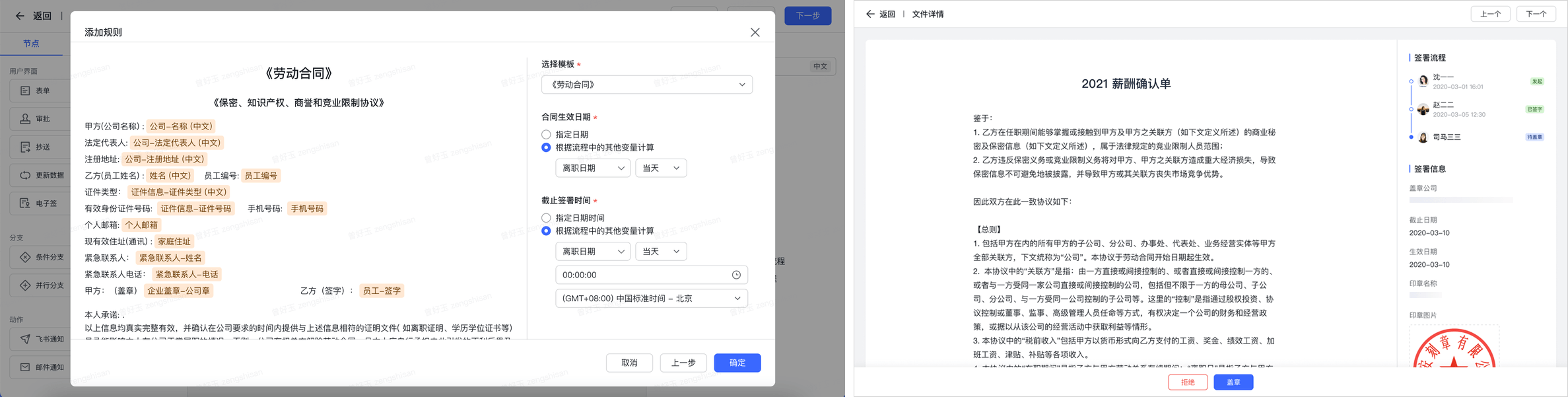The width and height of the screenshot is (1568, 397).
Task: Choose 指定日期时间 under 截止签署时间
Action: (x=546, y=218)
